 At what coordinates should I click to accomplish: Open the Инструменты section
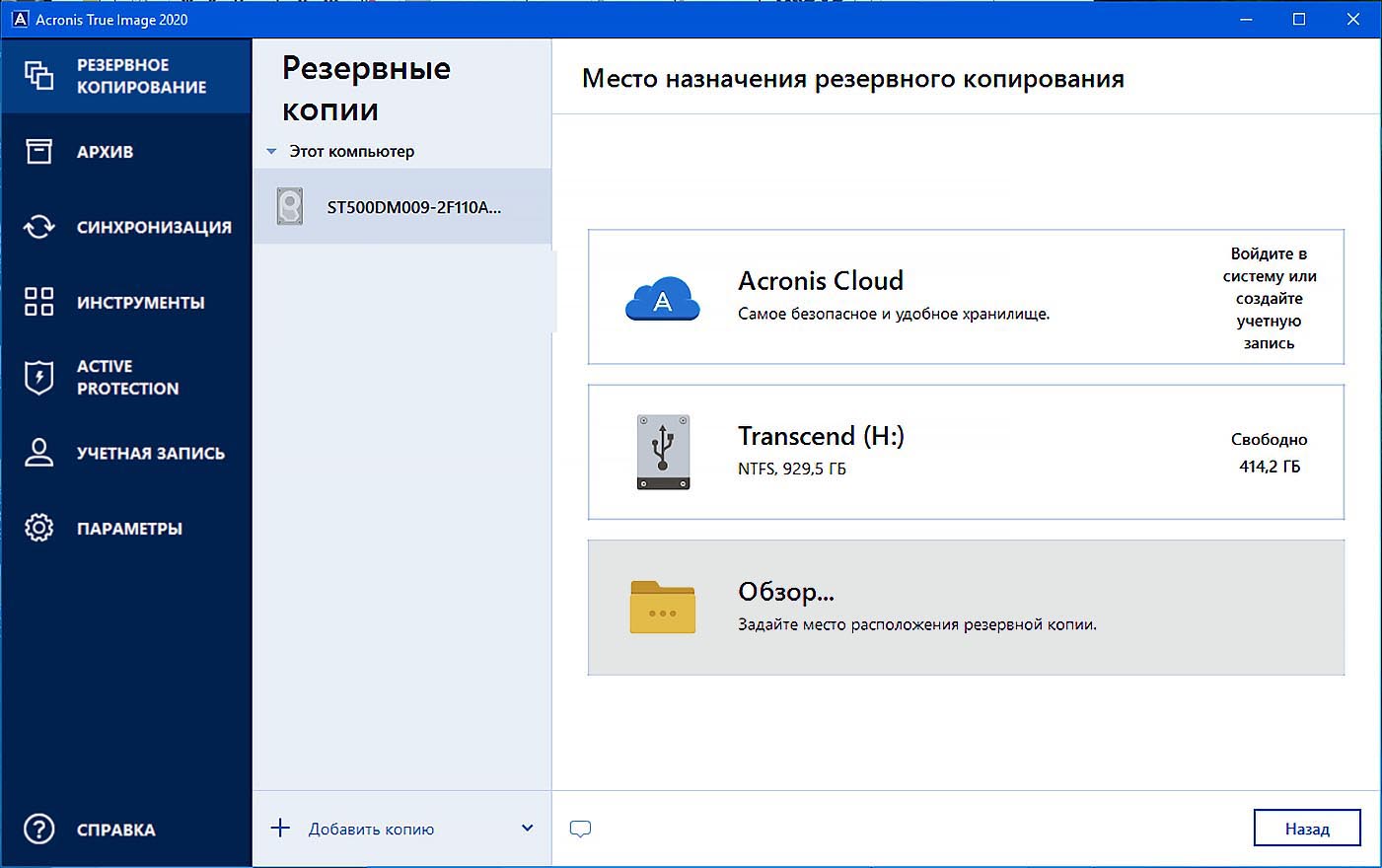coord(141,303)
